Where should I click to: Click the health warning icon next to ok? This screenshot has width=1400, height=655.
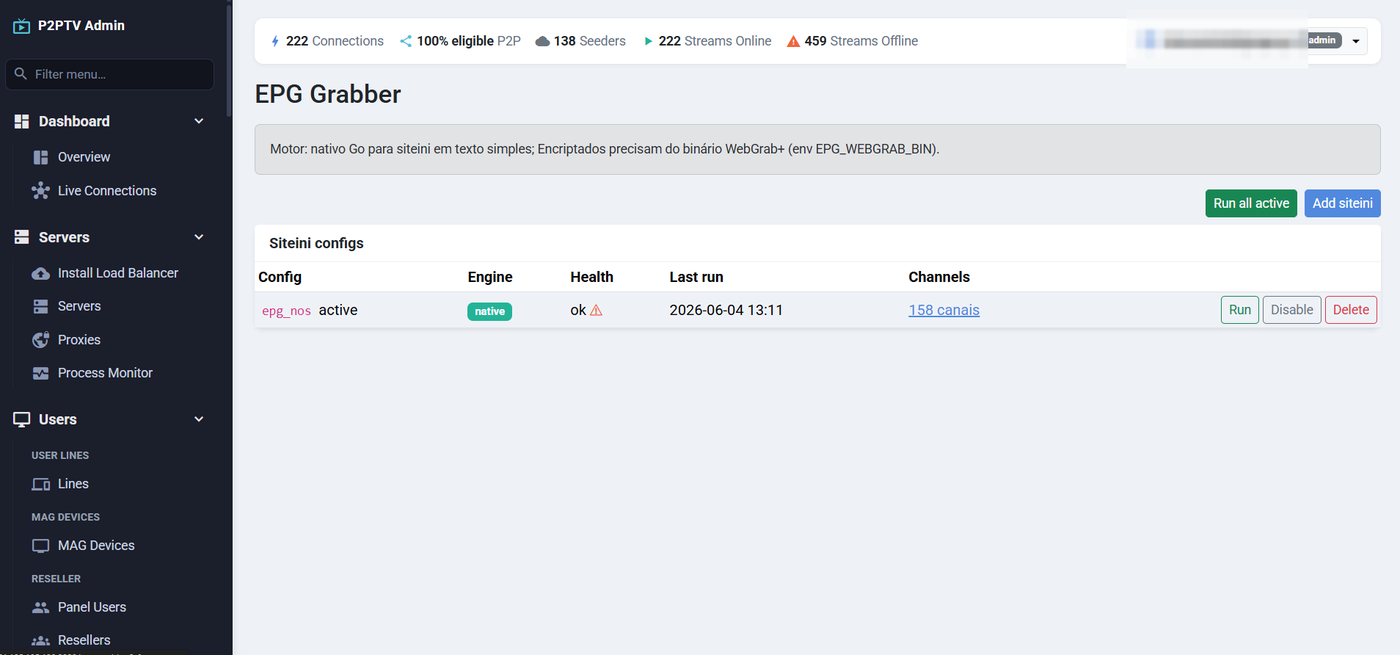point(596,310)
